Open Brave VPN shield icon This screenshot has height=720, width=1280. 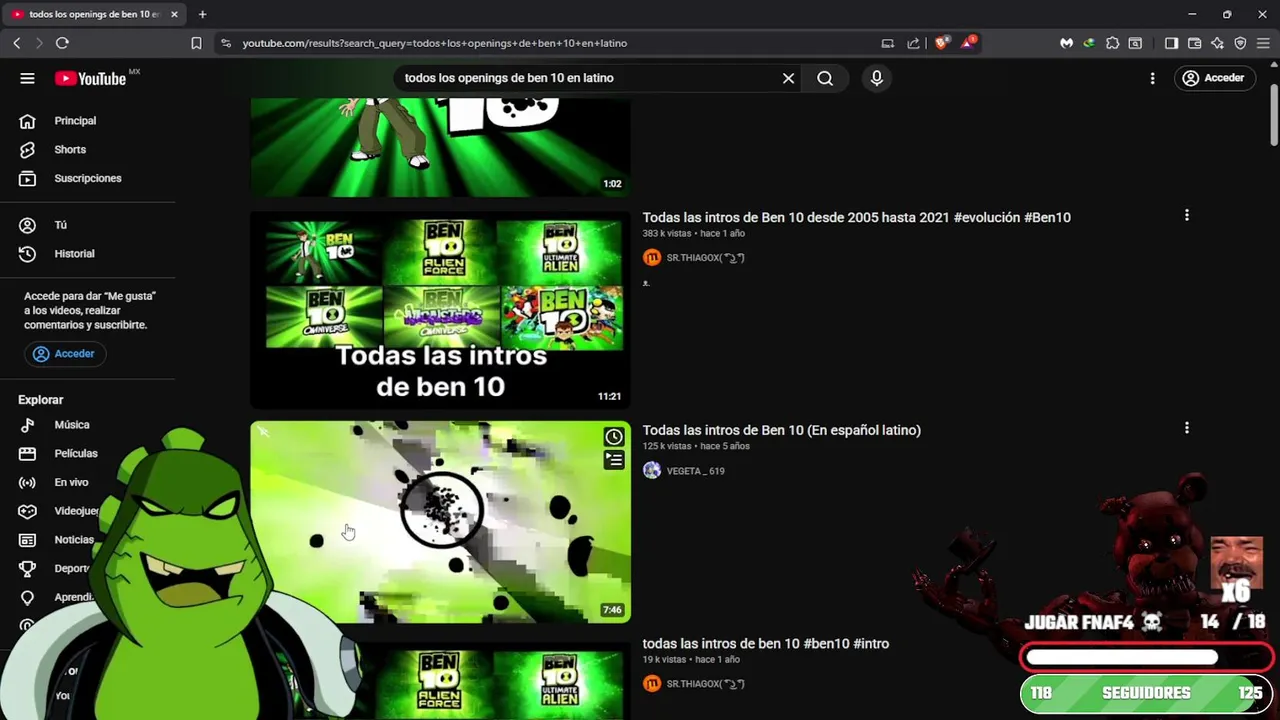pyautogui.click(x=1240, y=43)
